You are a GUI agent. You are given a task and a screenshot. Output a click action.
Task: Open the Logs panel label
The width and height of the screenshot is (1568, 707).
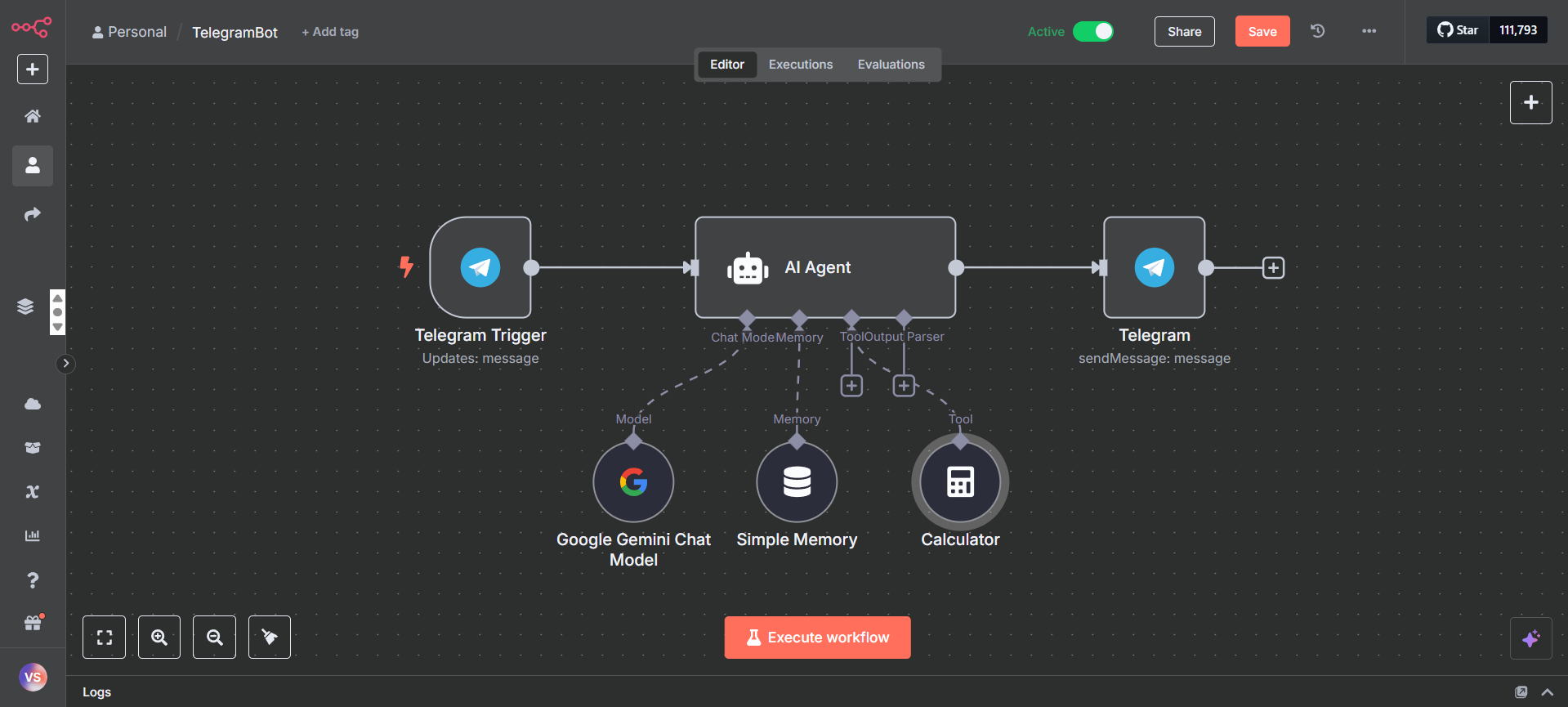(96, 692)
